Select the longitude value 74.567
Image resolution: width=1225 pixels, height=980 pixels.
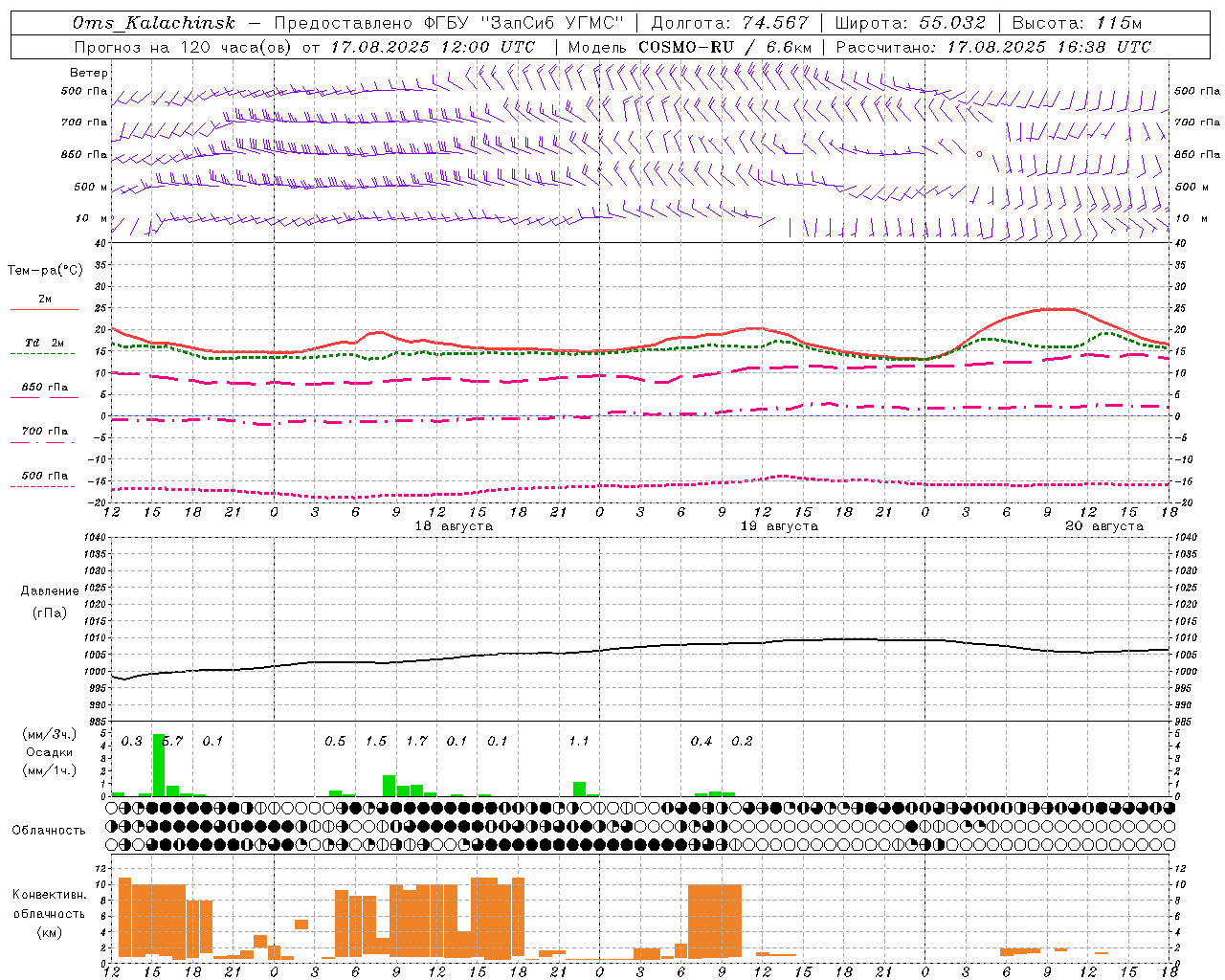click(774, 23)
